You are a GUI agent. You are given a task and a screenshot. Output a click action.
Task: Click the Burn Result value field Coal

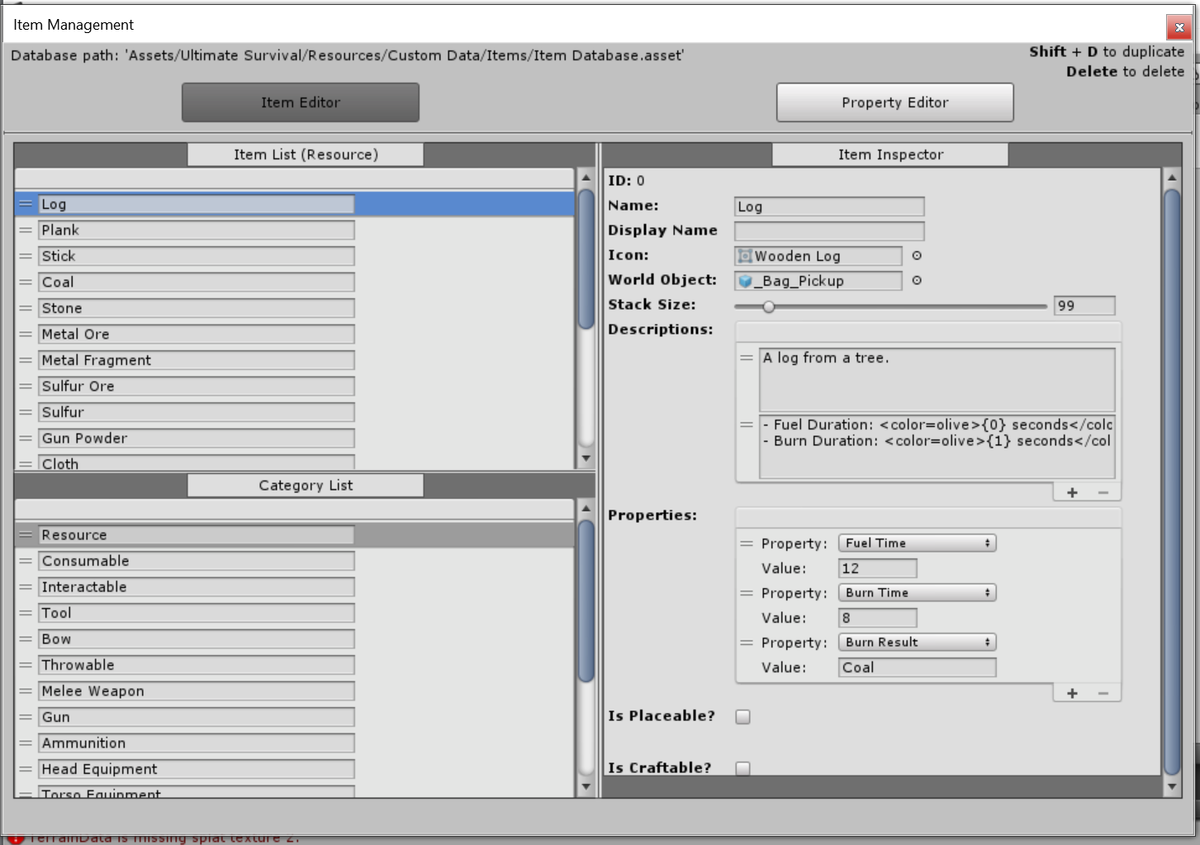click(917, 667)
